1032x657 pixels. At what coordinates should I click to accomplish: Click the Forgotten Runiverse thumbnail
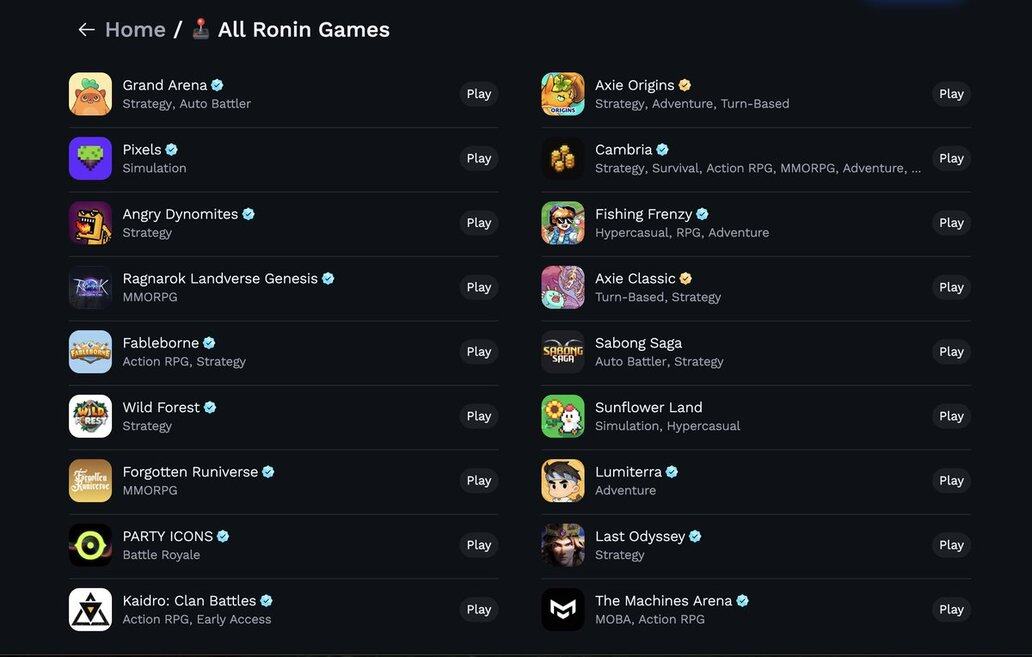click(x=90, y=481)
